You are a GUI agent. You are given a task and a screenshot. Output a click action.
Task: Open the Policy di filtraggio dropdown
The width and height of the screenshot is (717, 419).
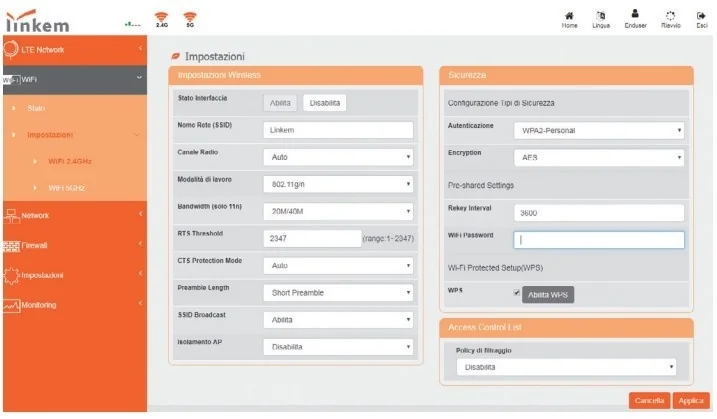(x=566, y=367)
